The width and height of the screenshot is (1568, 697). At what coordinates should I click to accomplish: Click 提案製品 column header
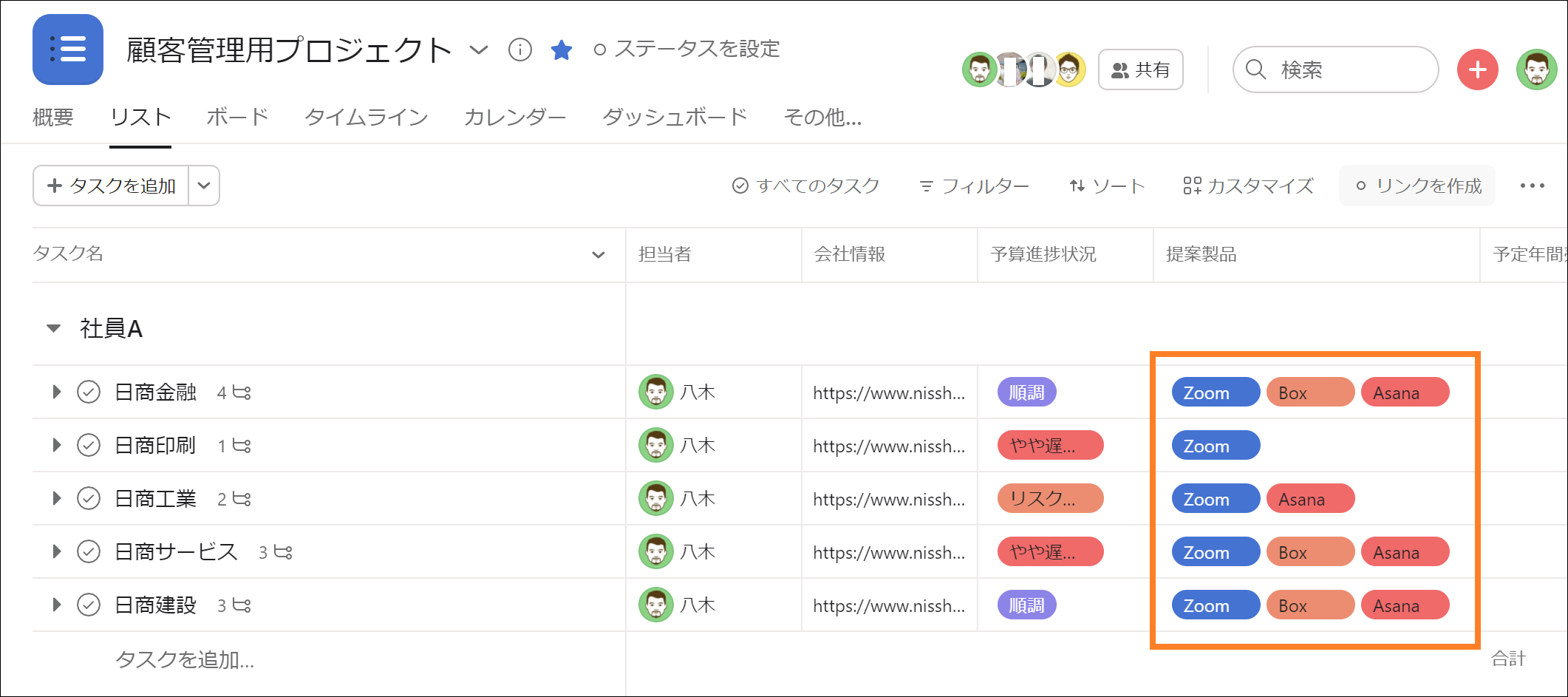1201,254
